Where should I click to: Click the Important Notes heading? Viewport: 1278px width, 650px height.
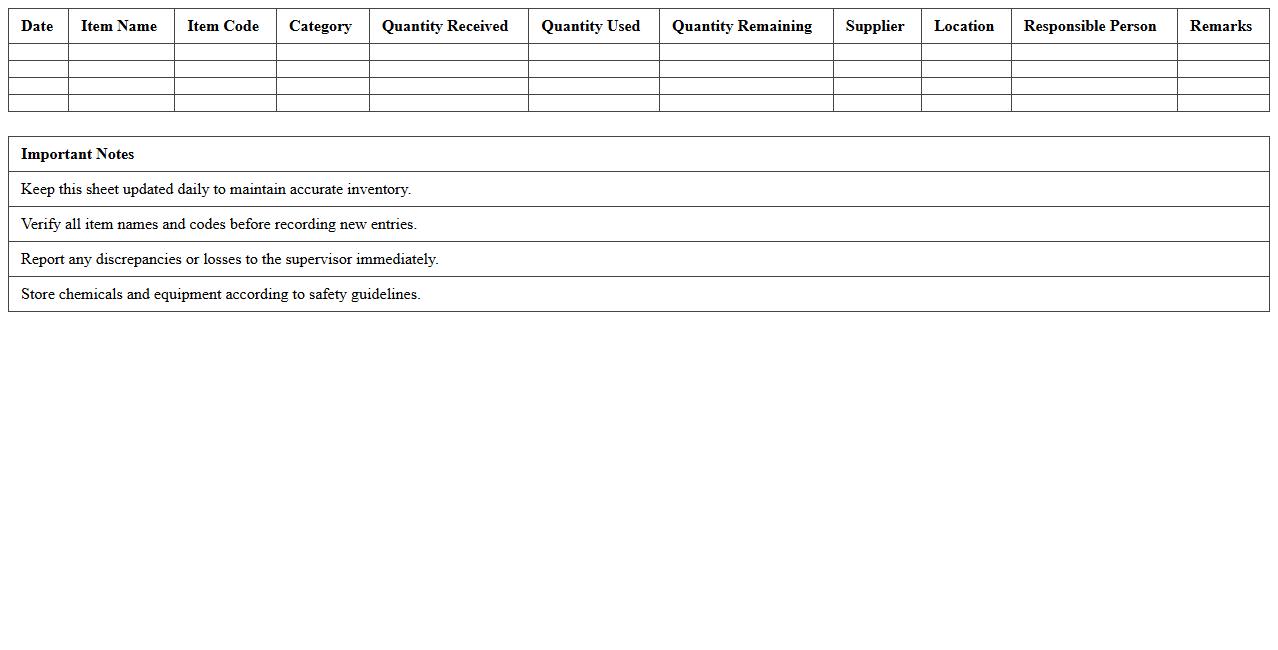[x=77, y=154]
